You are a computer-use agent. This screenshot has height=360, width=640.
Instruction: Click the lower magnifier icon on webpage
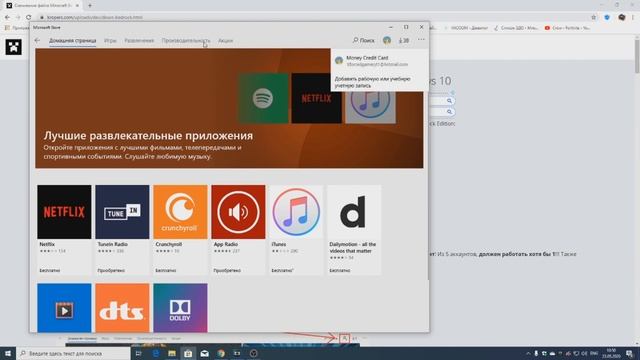coord(449,111)
